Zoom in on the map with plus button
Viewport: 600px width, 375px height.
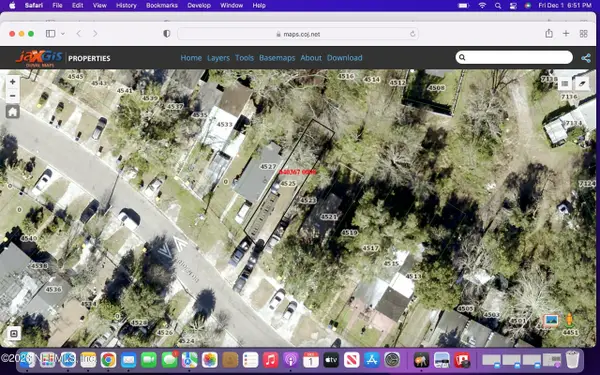[x=13, y=82]
